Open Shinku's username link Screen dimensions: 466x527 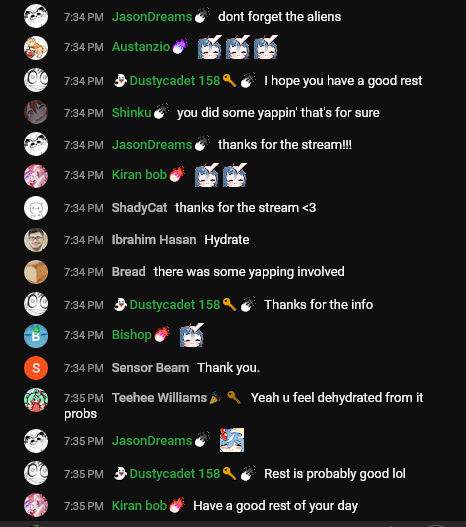click(131, 113)
